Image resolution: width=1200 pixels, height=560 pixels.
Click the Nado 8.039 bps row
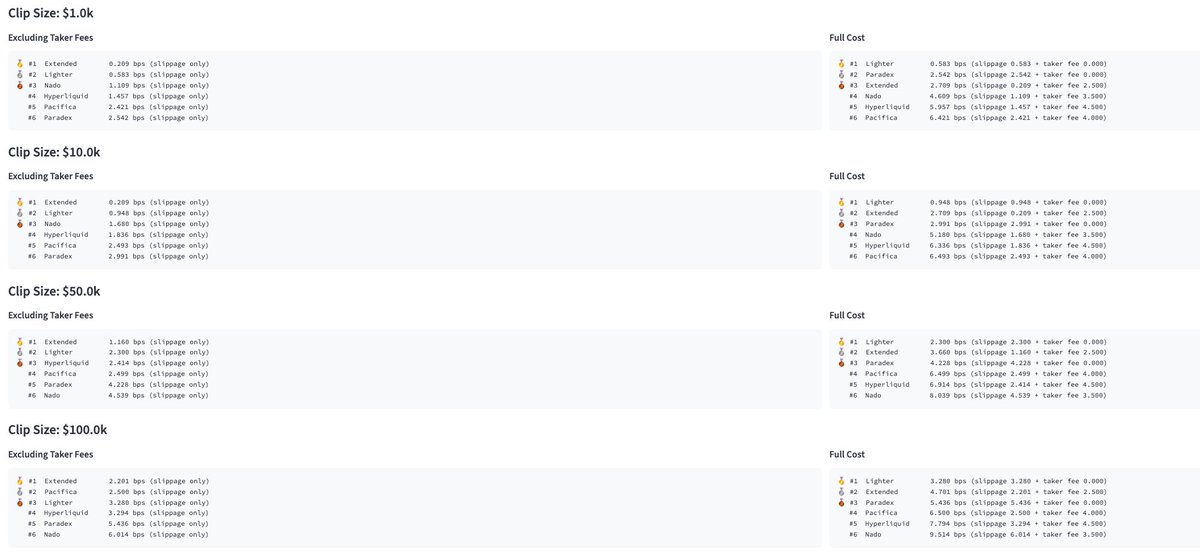tap(977, 396)
